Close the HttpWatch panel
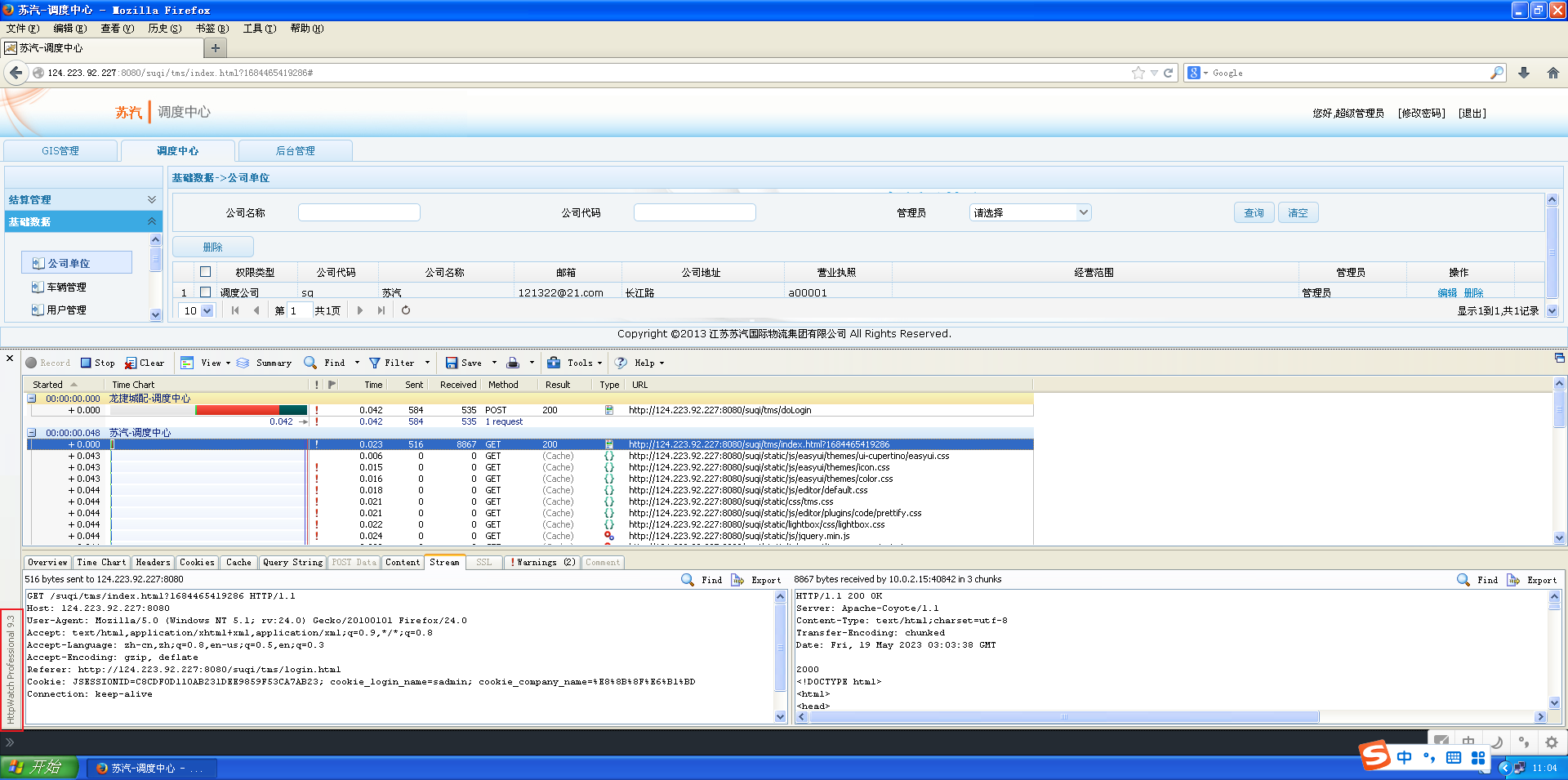Image resolution: width=1568 pixels, height=780 pixels. click(x=10, y=358)
